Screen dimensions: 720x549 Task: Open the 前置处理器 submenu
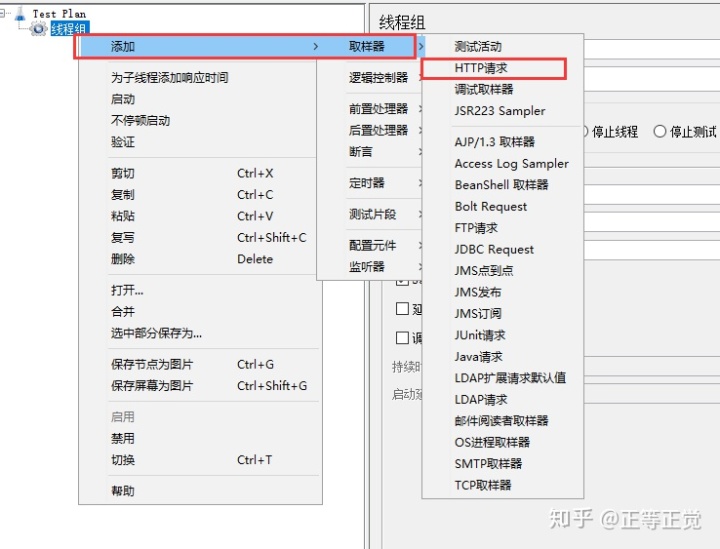[370, 109]
